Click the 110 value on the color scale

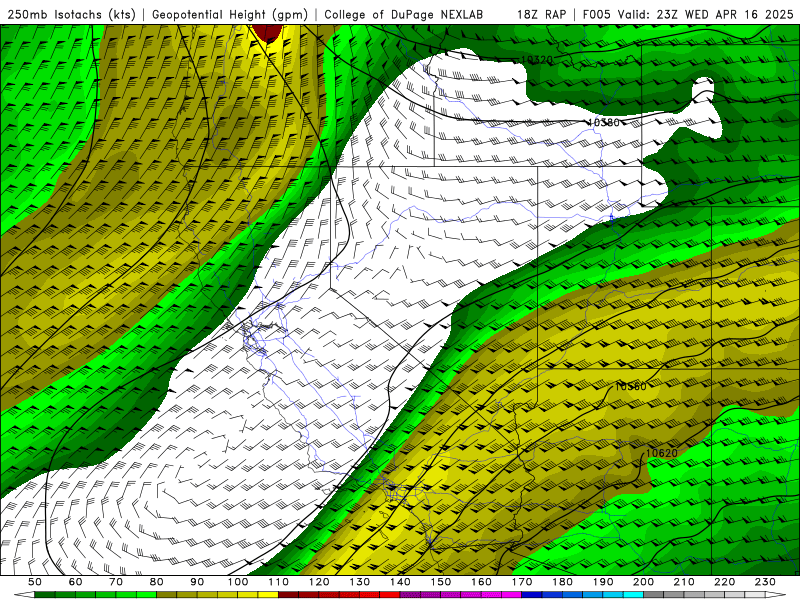click(279, 582)
